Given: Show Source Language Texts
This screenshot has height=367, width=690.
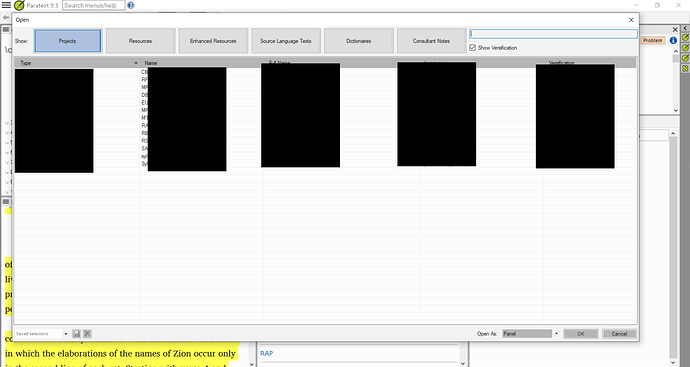Looking at the screenshot, I should [x=286, y=41].
